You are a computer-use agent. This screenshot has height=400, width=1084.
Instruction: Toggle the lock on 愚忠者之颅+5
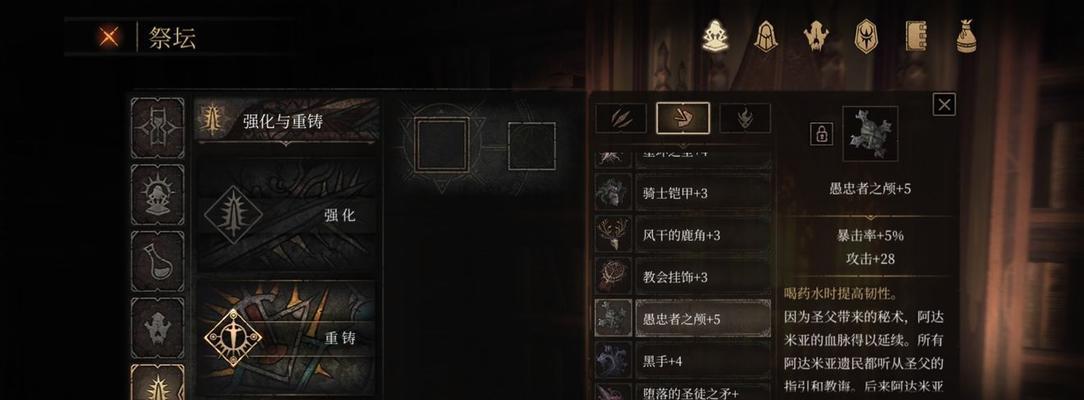[821, 134]
